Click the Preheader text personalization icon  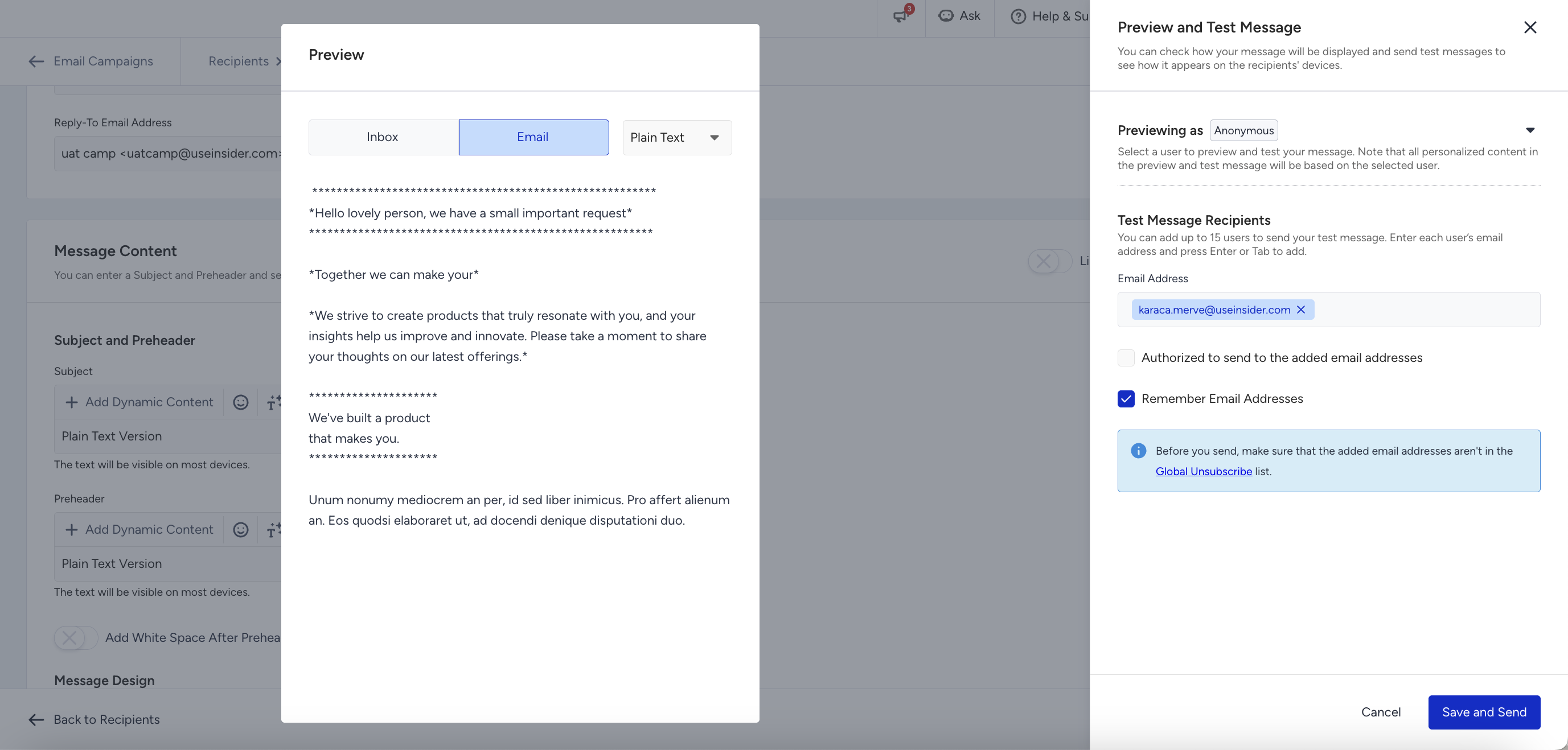pyautogui.click(x=274, y=530)
